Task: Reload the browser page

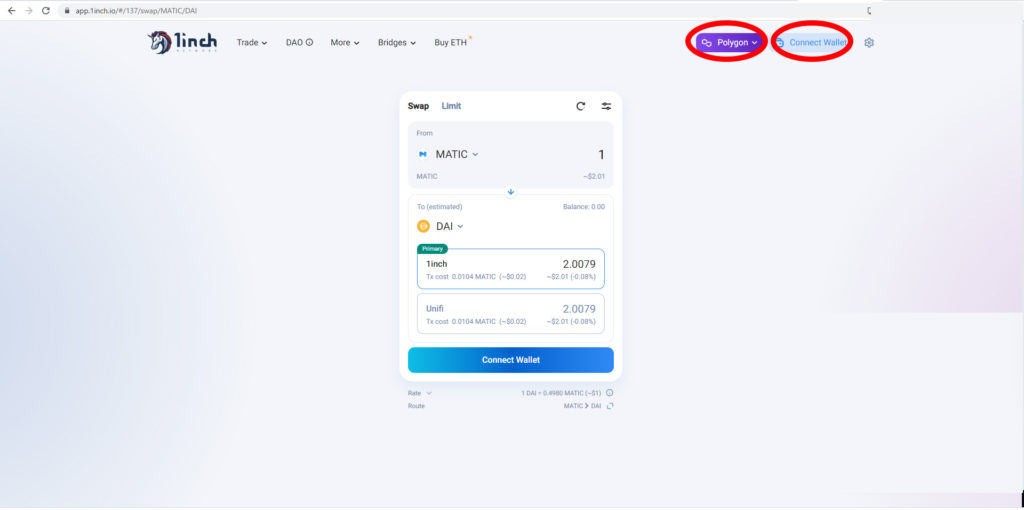Action: coord(46,10)
